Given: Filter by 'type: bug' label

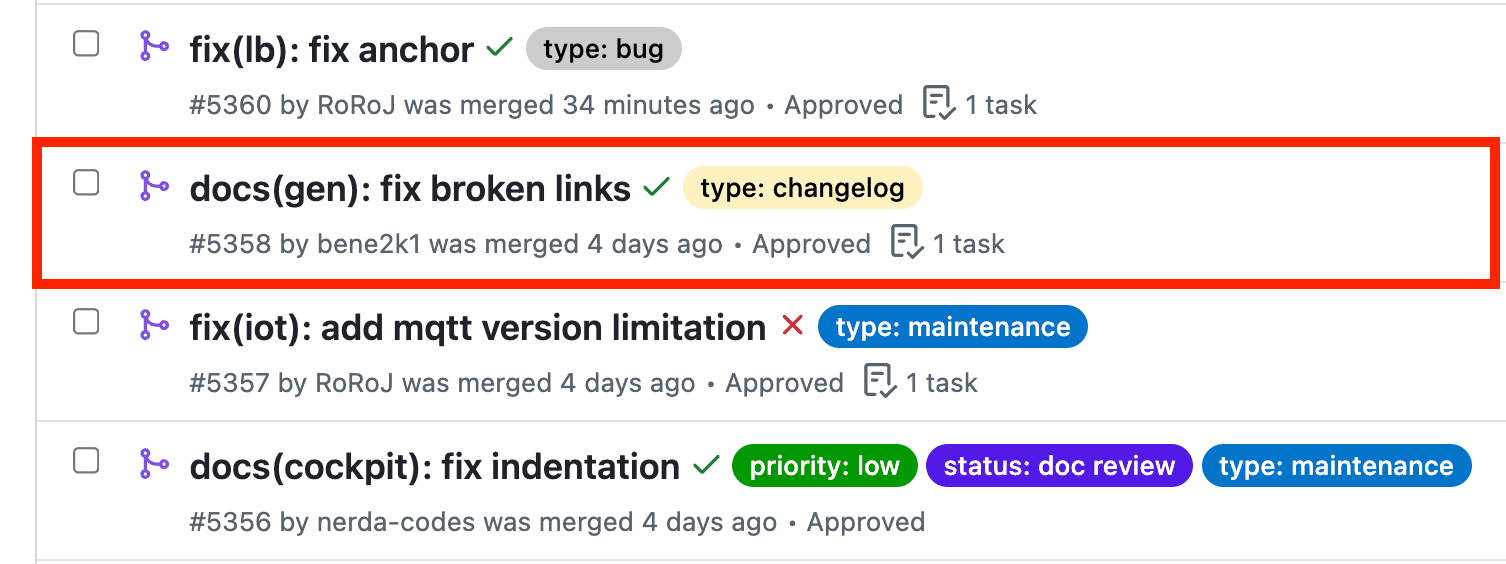Looking at the screenshot, I should (603, 49).
